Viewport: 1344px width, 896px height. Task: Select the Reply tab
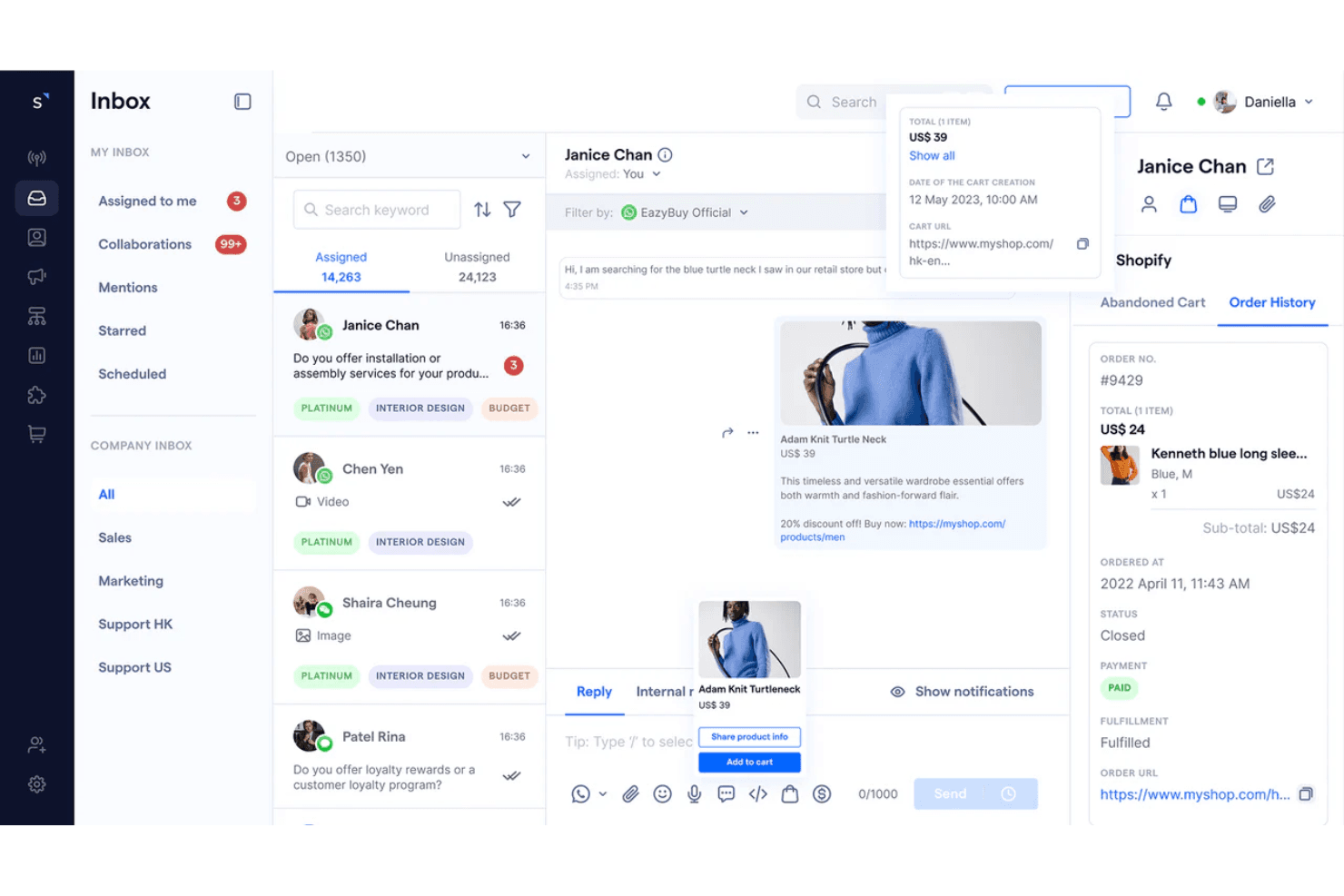[594, 692]
